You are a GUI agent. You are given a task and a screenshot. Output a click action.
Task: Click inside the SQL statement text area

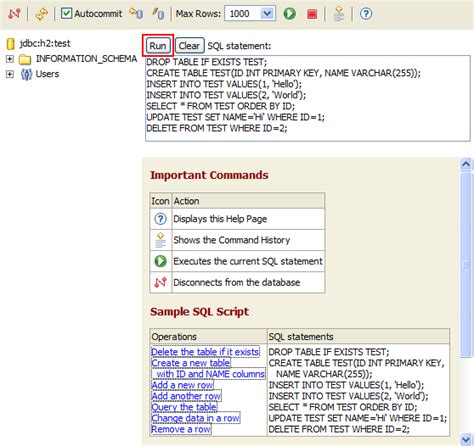308,99
